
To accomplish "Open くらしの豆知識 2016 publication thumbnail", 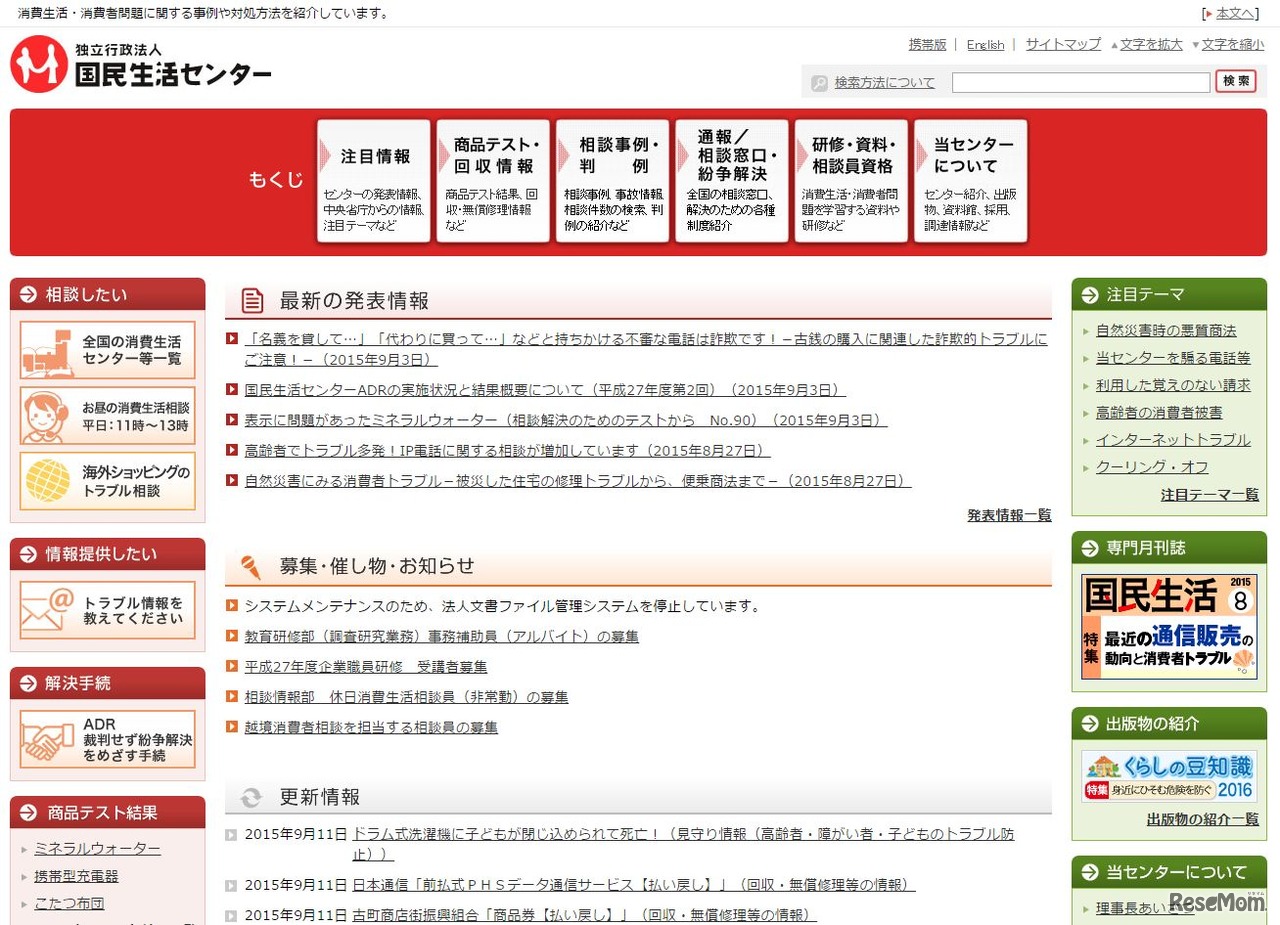I will (x=1168, y=777).
